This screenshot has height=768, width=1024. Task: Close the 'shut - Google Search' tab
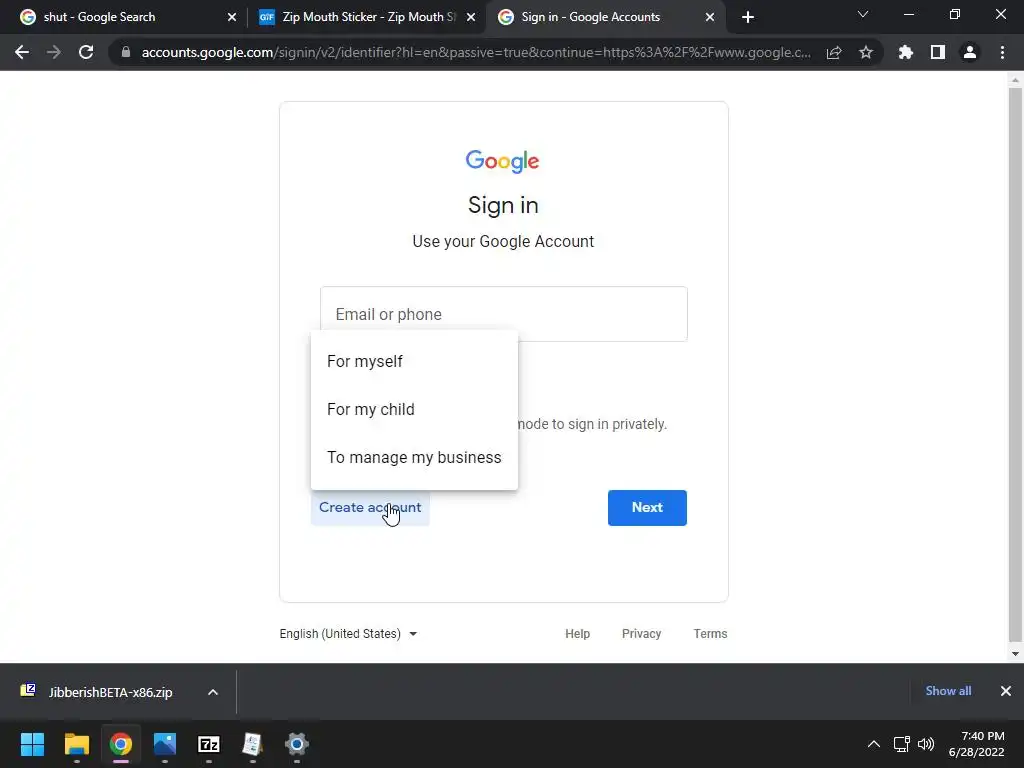232,17
